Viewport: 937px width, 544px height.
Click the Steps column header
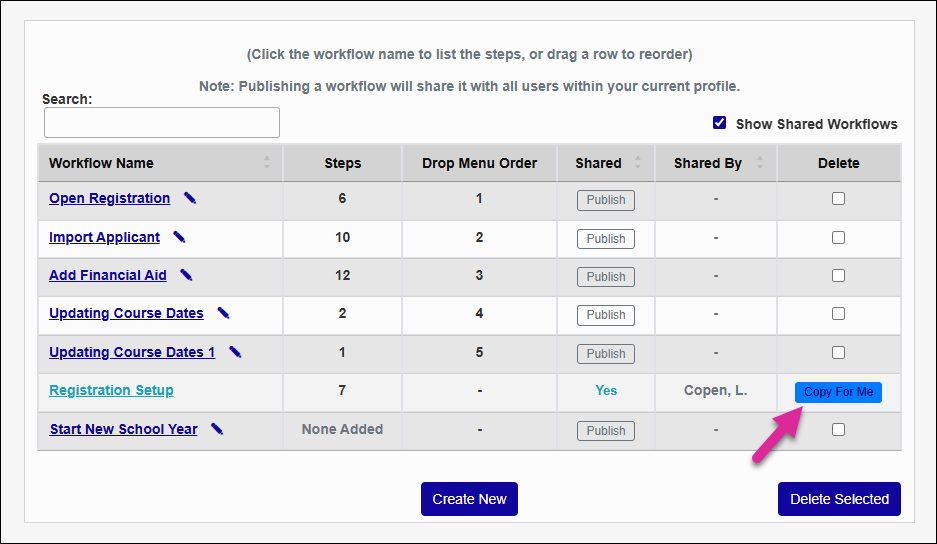point(342,163)
